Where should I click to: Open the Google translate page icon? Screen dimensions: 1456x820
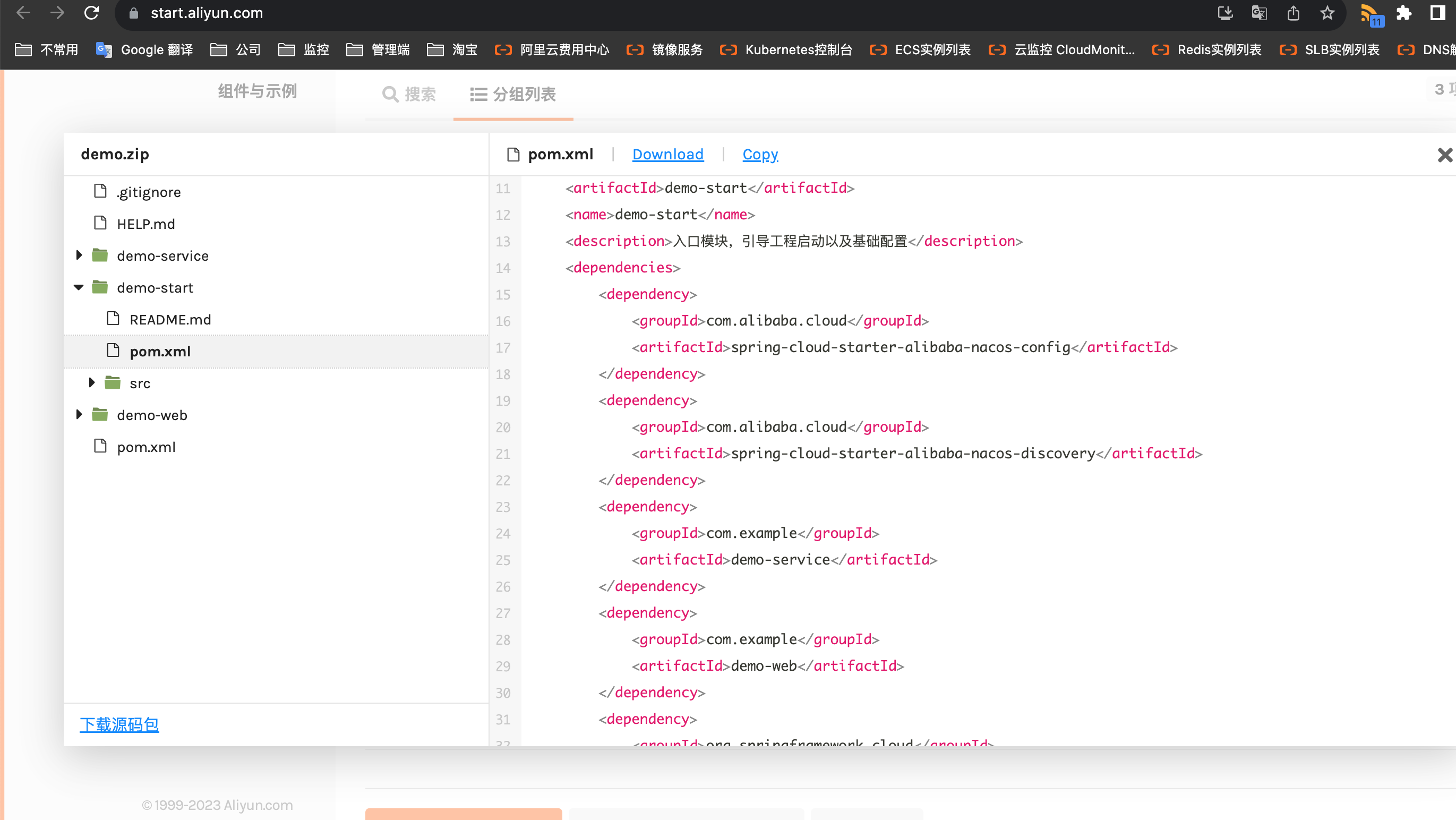(1259, 13)
